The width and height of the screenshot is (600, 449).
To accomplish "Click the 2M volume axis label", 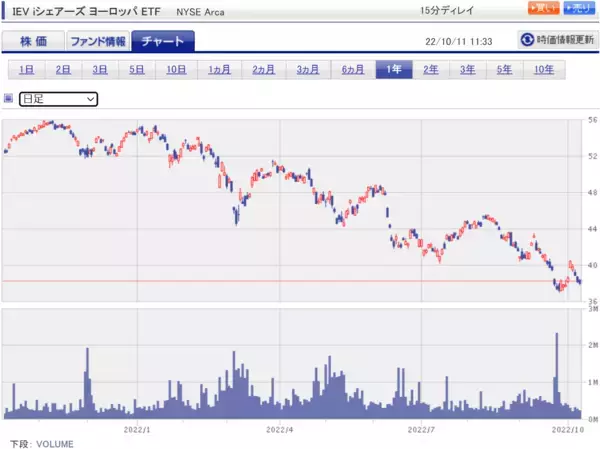I will [593, 345].
